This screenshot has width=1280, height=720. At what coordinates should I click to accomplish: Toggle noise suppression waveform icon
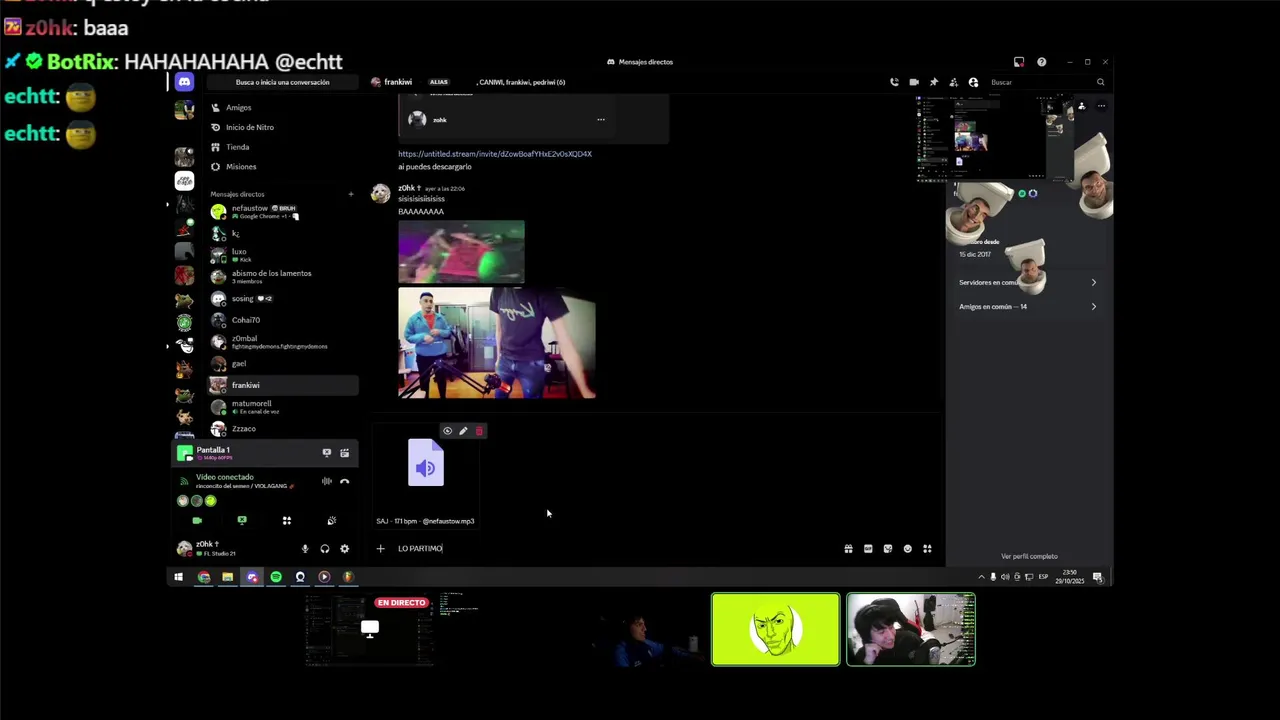[x=326, y=481]
